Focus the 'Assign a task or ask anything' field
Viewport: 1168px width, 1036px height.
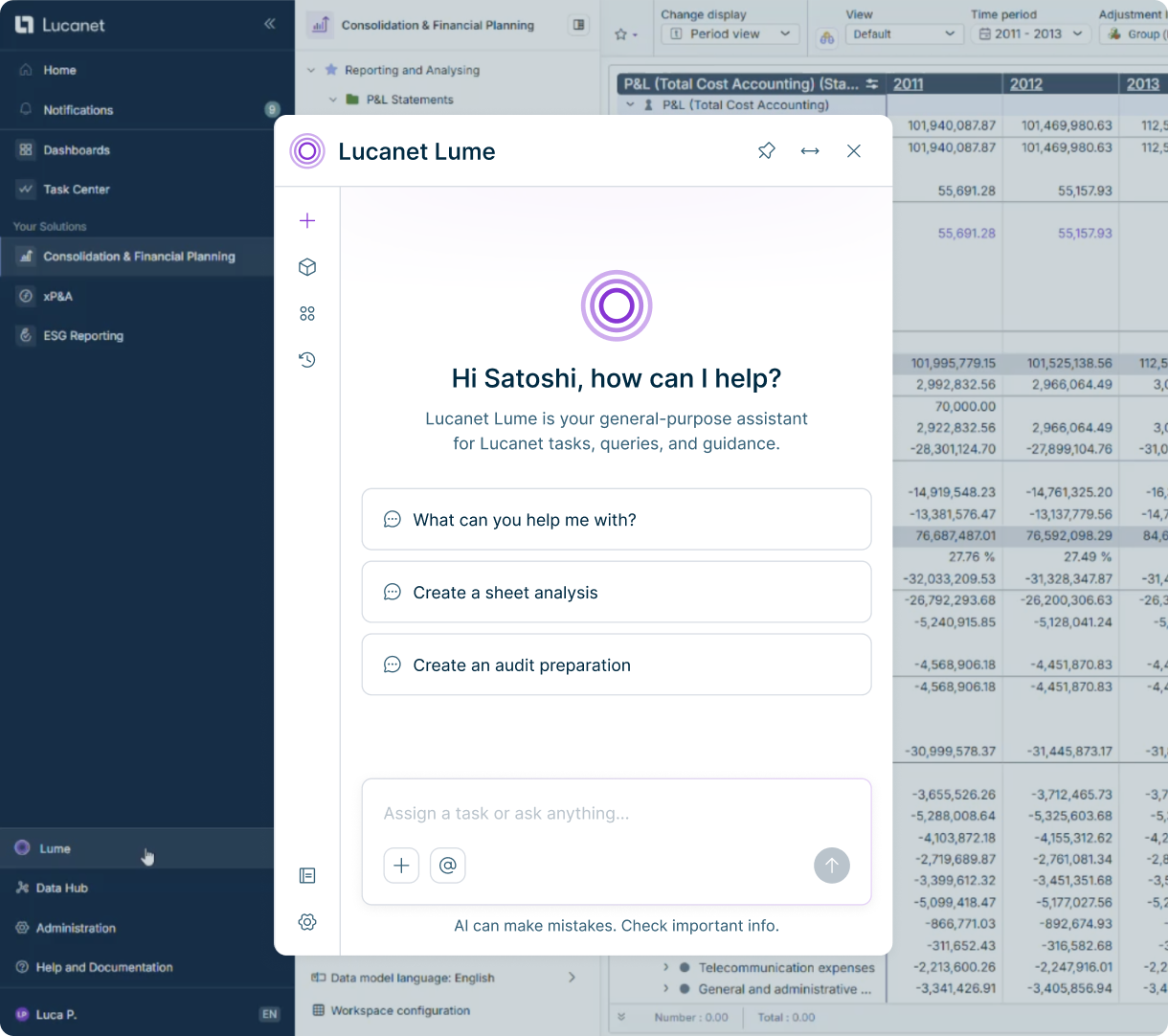pos(617,813)
